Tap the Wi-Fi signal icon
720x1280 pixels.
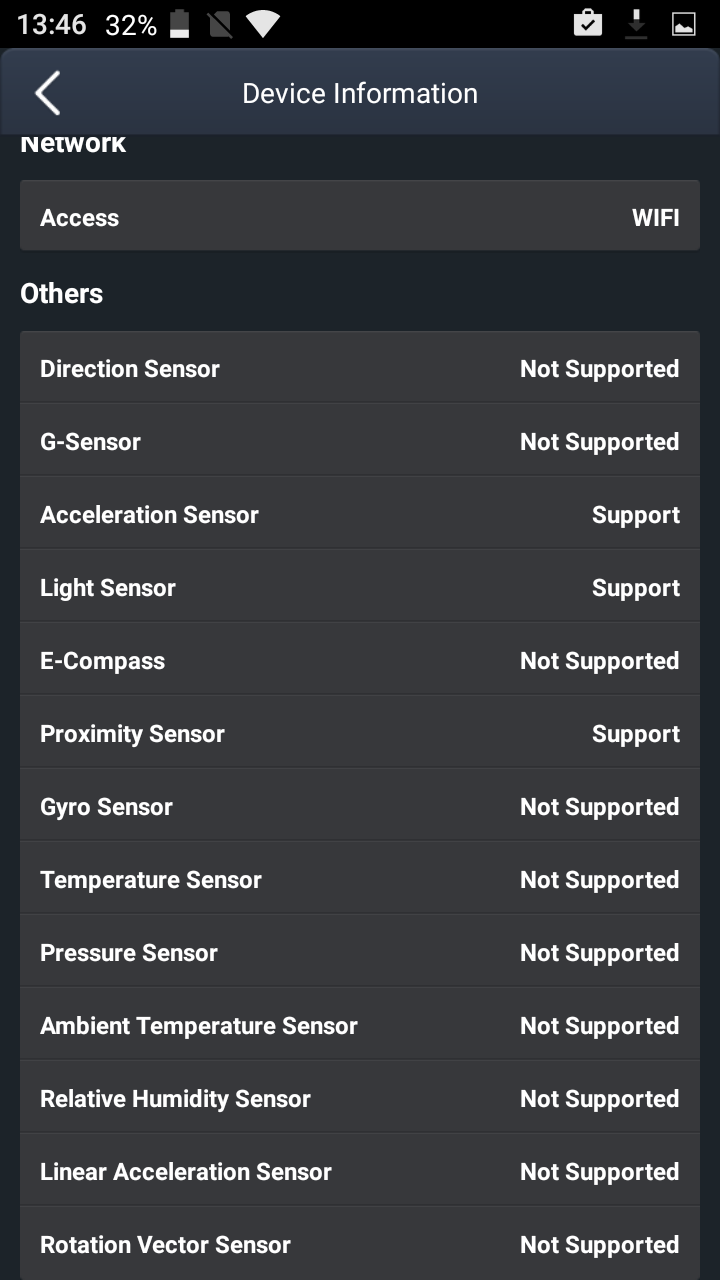[x=263, y=25]
